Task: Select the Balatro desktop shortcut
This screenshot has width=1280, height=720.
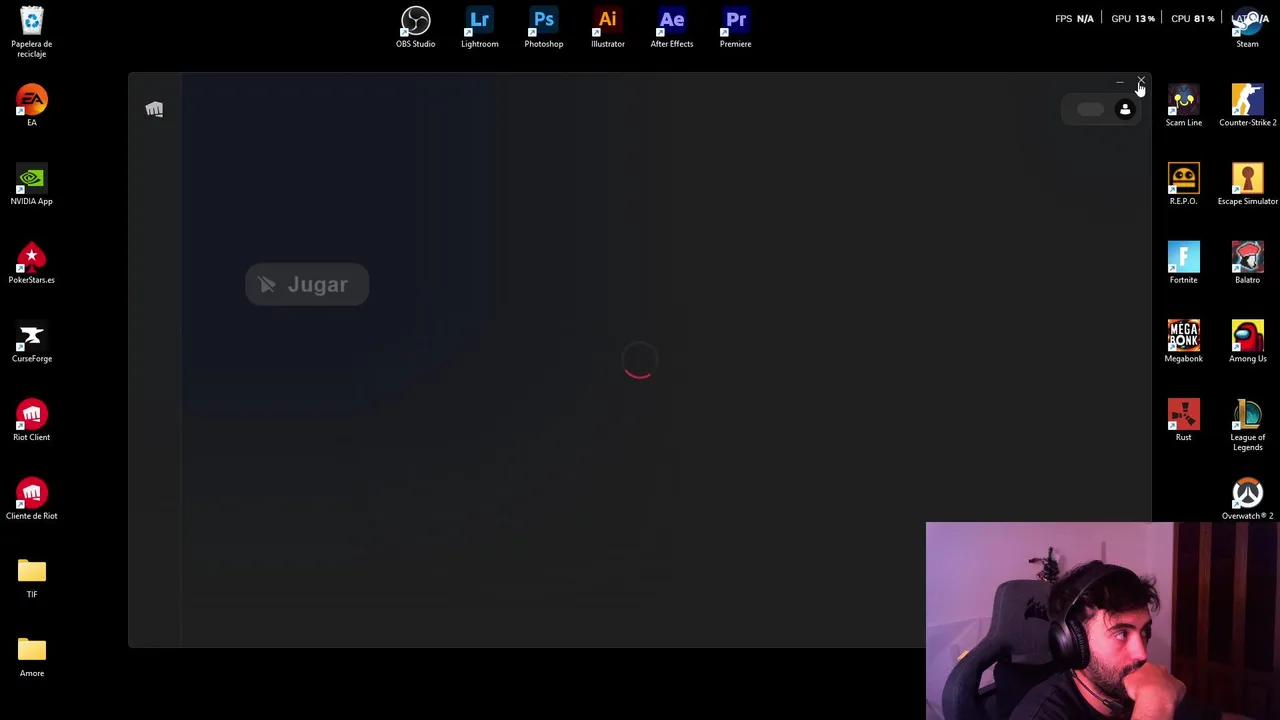Action: [x=1248, y=263]
